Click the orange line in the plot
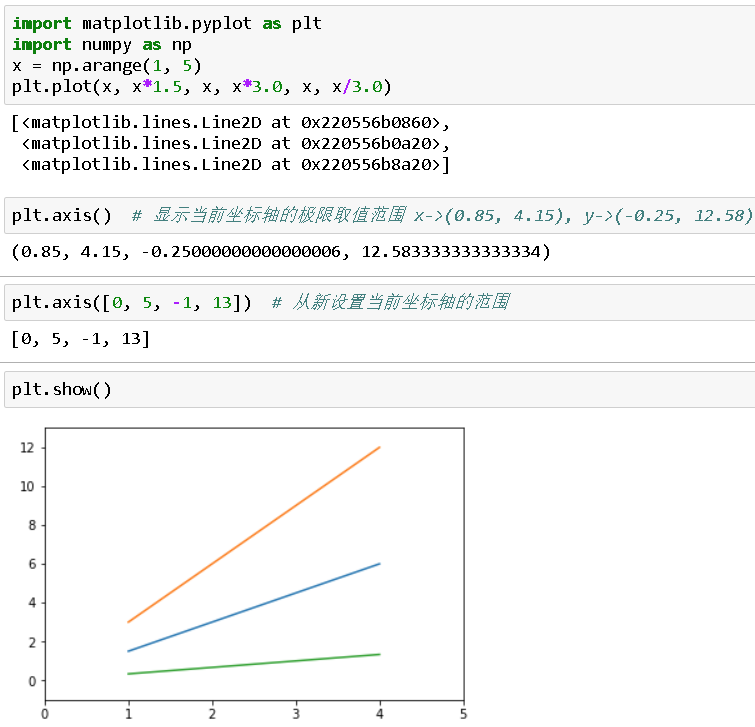Viewport: 755px width, 727px height. pos(254,534)
